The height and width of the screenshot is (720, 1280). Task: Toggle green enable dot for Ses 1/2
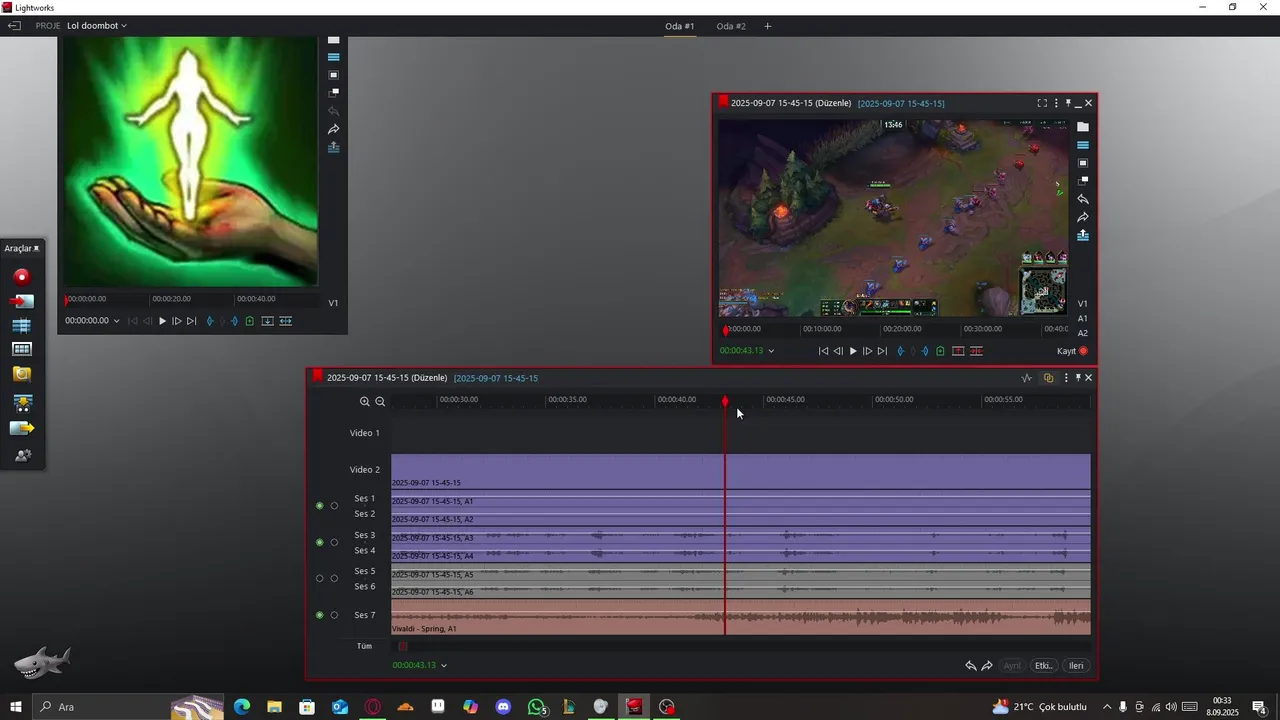pos(320,506)
